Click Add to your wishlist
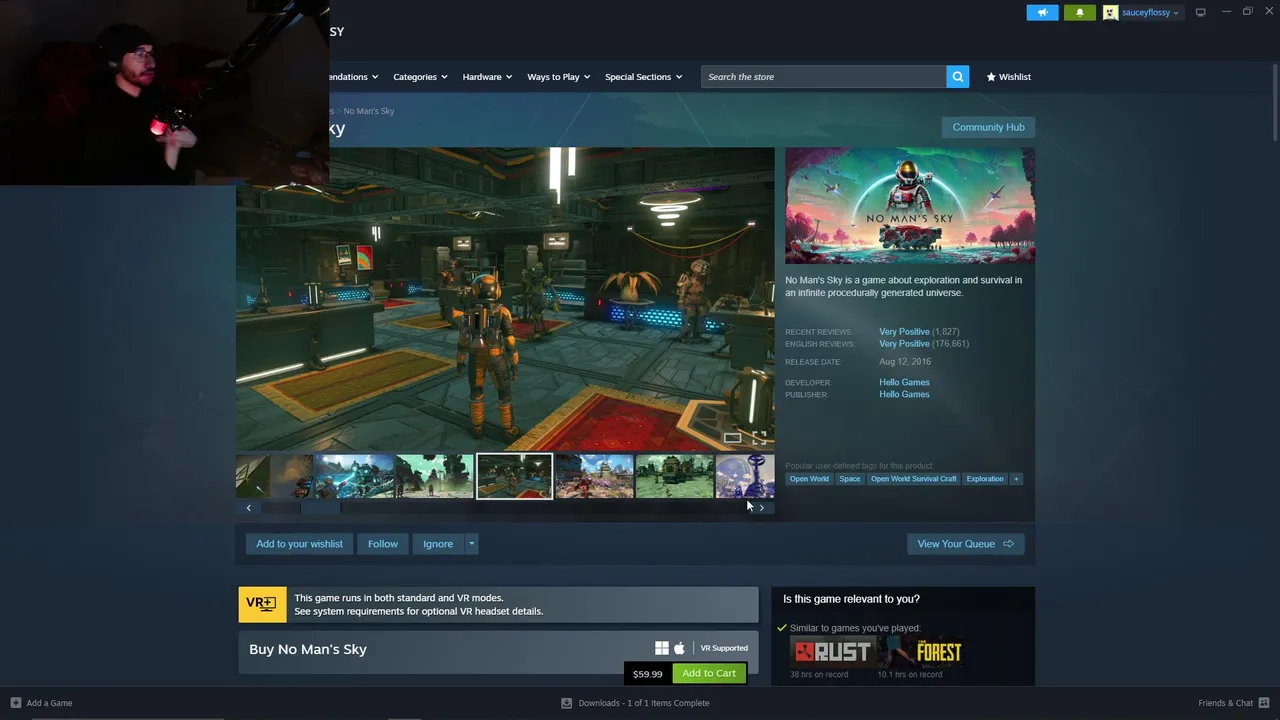Image resolution: width=1280 pixels, height=720 pixels. [x=299, y=544]
